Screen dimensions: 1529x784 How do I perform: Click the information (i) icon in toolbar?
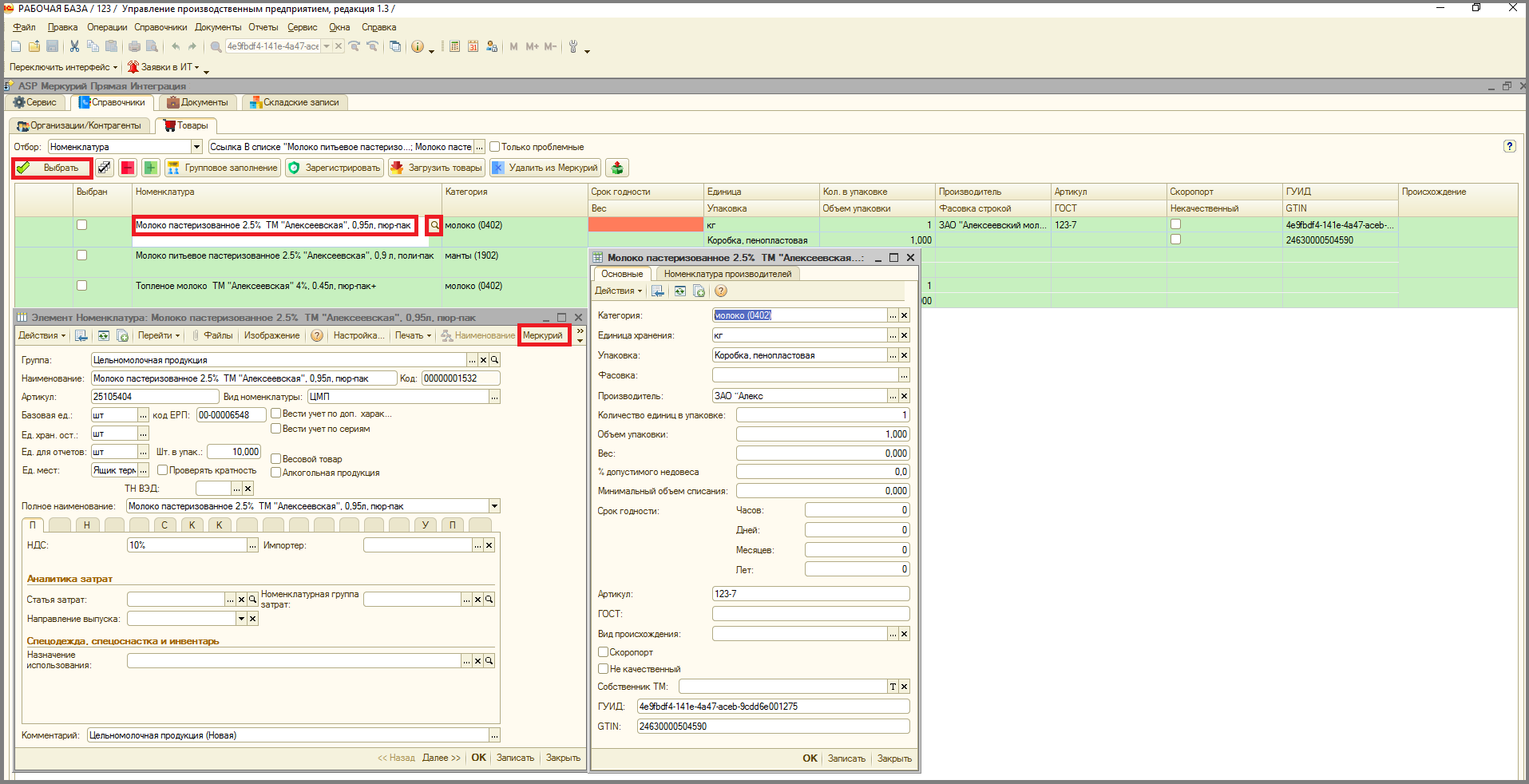coord(417,46)
